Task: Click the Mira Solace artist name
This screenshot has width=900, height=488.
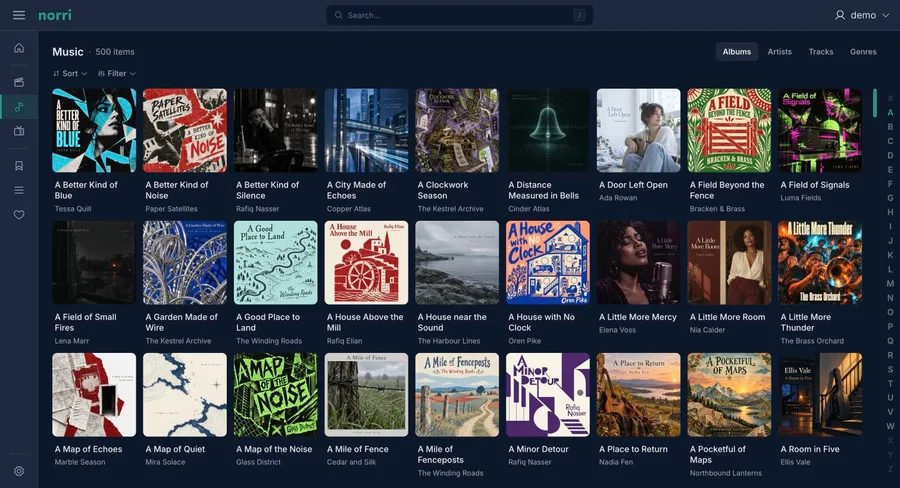Action: [165, 462]
